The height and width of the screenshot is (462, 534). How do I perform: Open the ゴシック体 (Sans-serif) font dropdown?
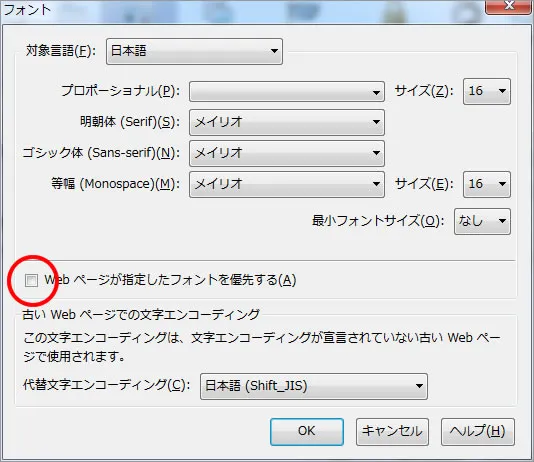pos(287,153)
